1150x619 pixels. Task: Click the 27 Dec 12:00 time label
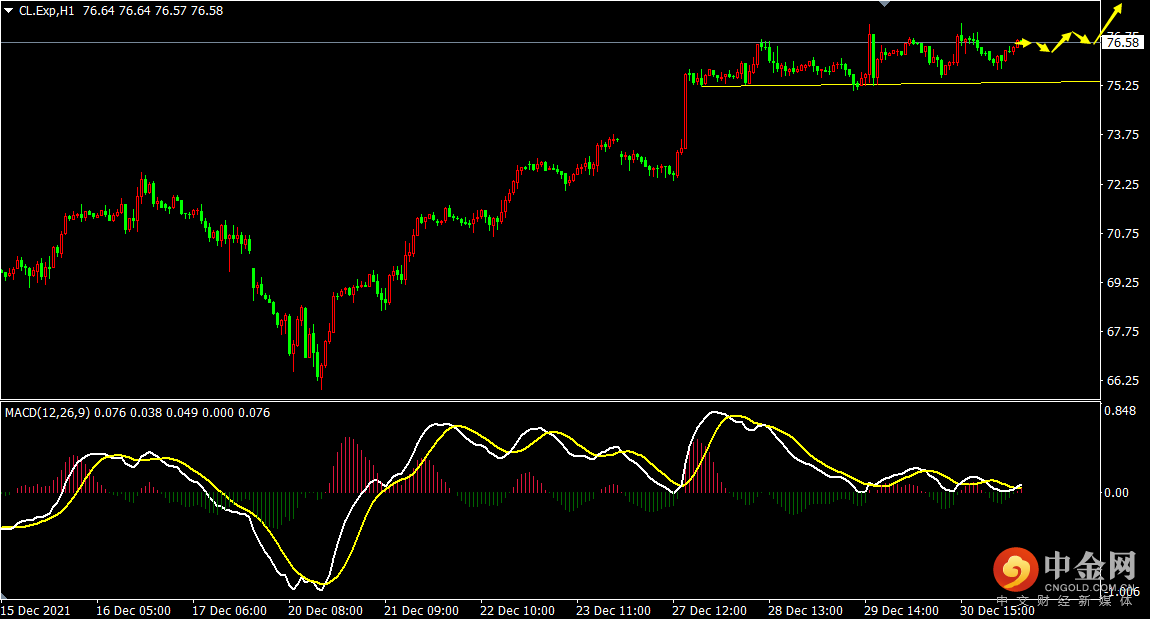point(709,611)
